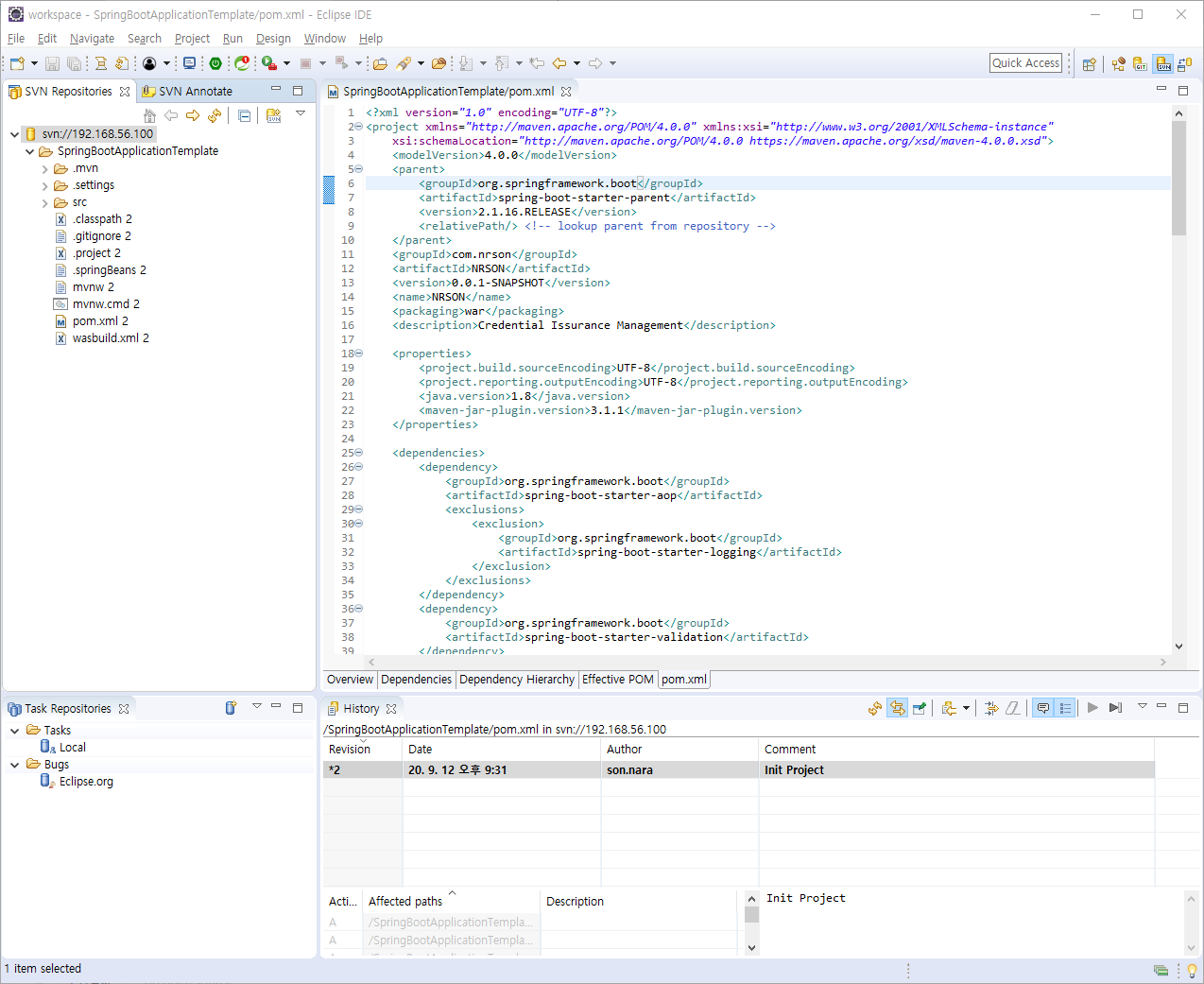Click the Quick Access search field
Screen dimensions: 1204x984
(x=1025, y=63)
